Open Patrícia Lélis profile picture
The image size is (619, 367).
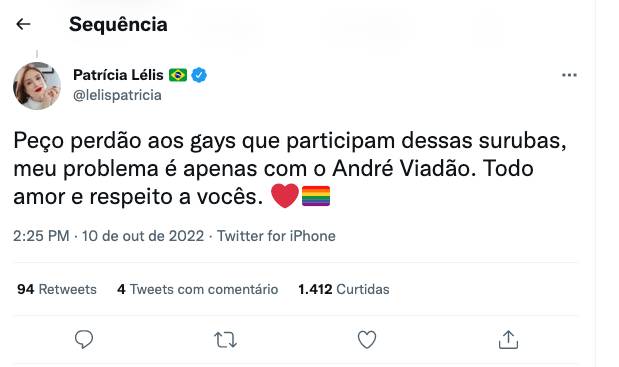point(37,86)
